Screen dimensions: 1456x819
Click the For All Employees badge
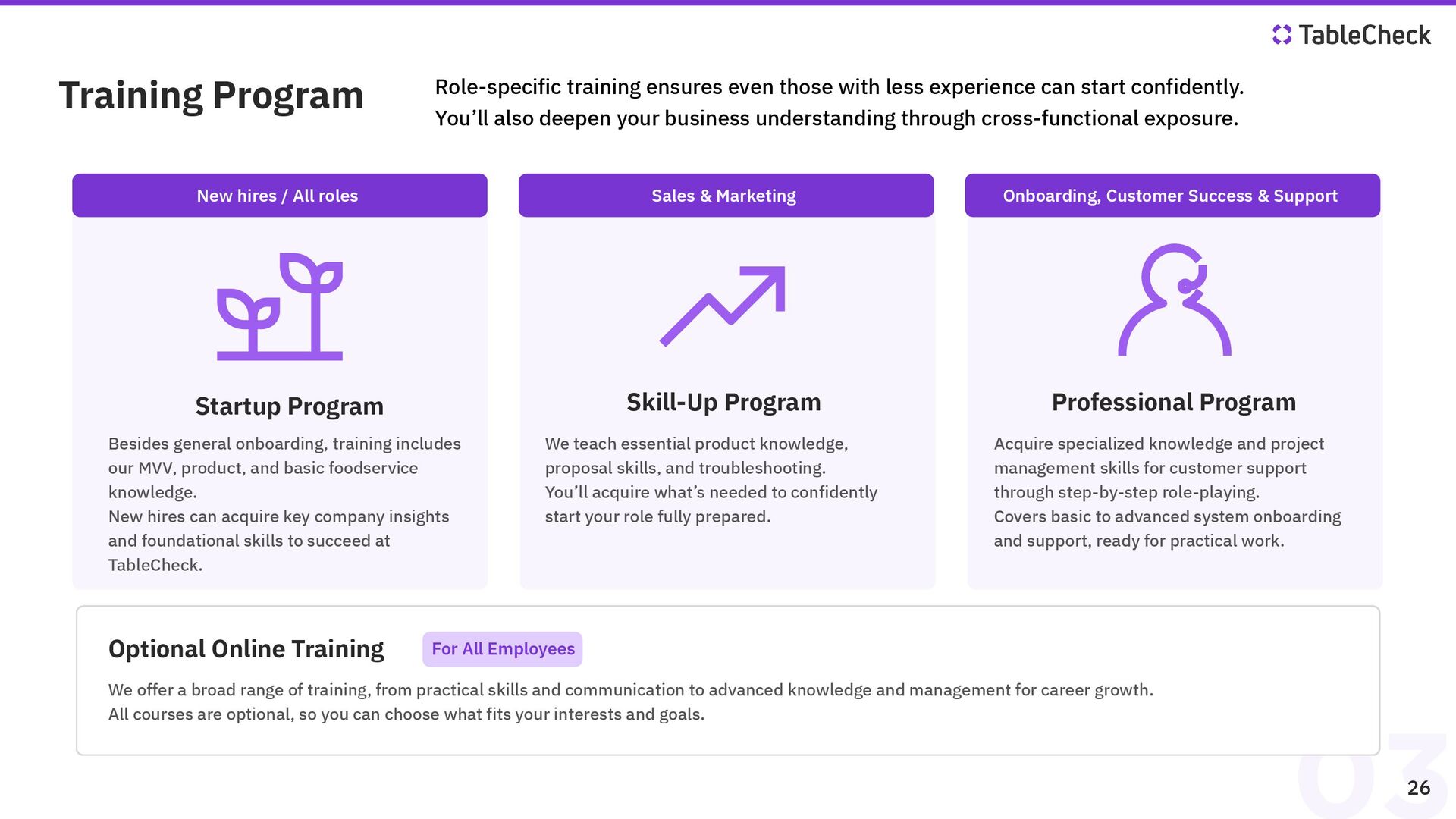pos(503,649)
